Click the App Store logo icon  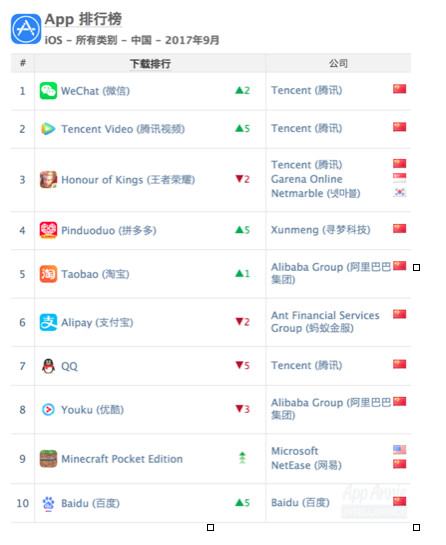tap(26, 29)
